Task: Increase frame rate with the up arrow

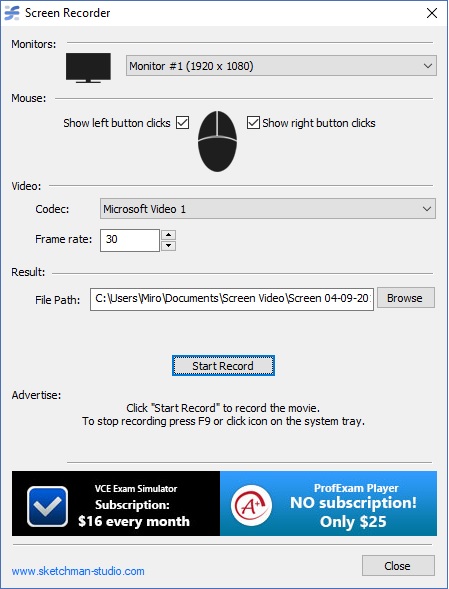Action: [x=169, y=235]
